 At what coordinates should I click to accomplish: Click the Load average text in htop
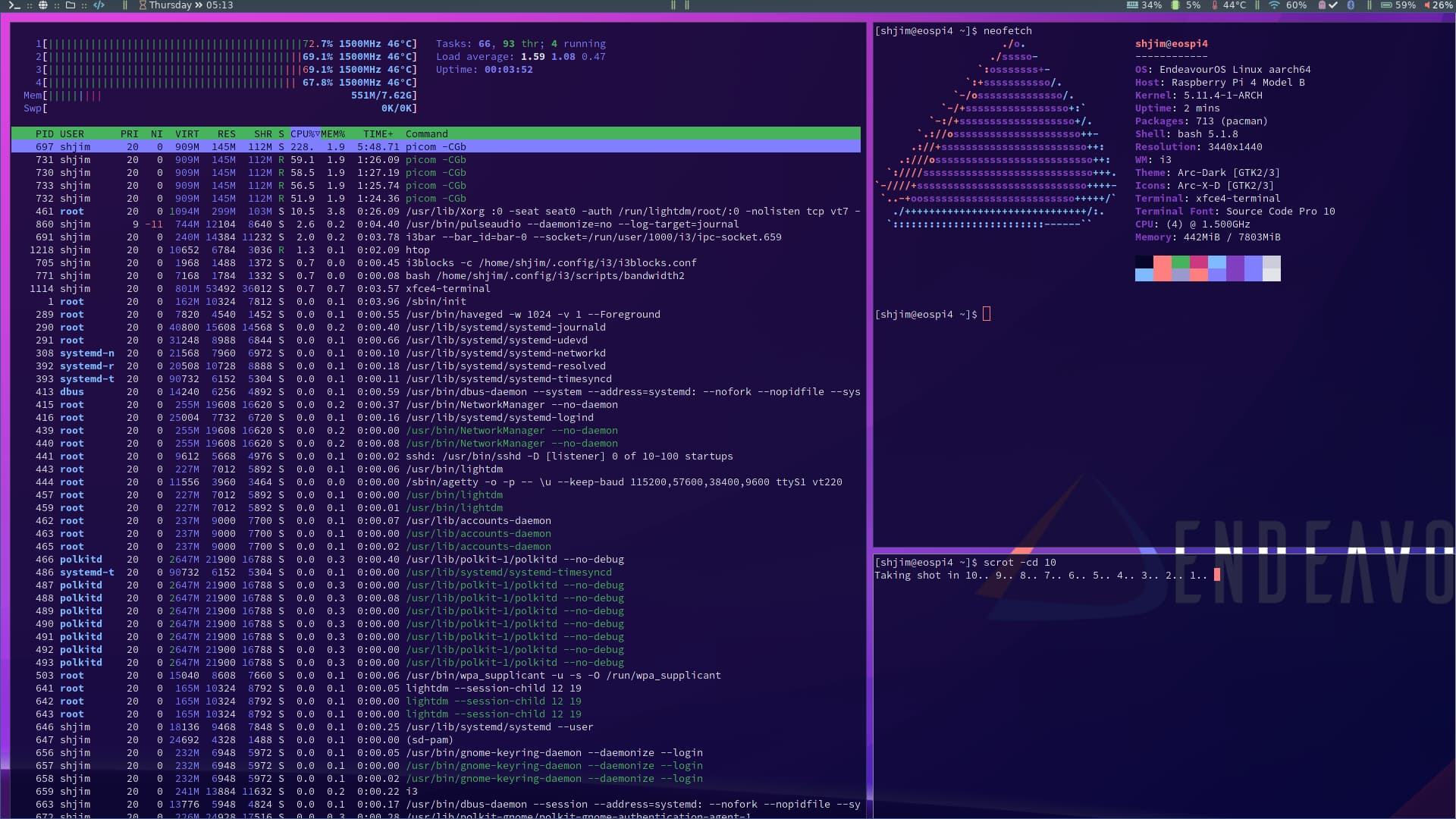point(521,57)
